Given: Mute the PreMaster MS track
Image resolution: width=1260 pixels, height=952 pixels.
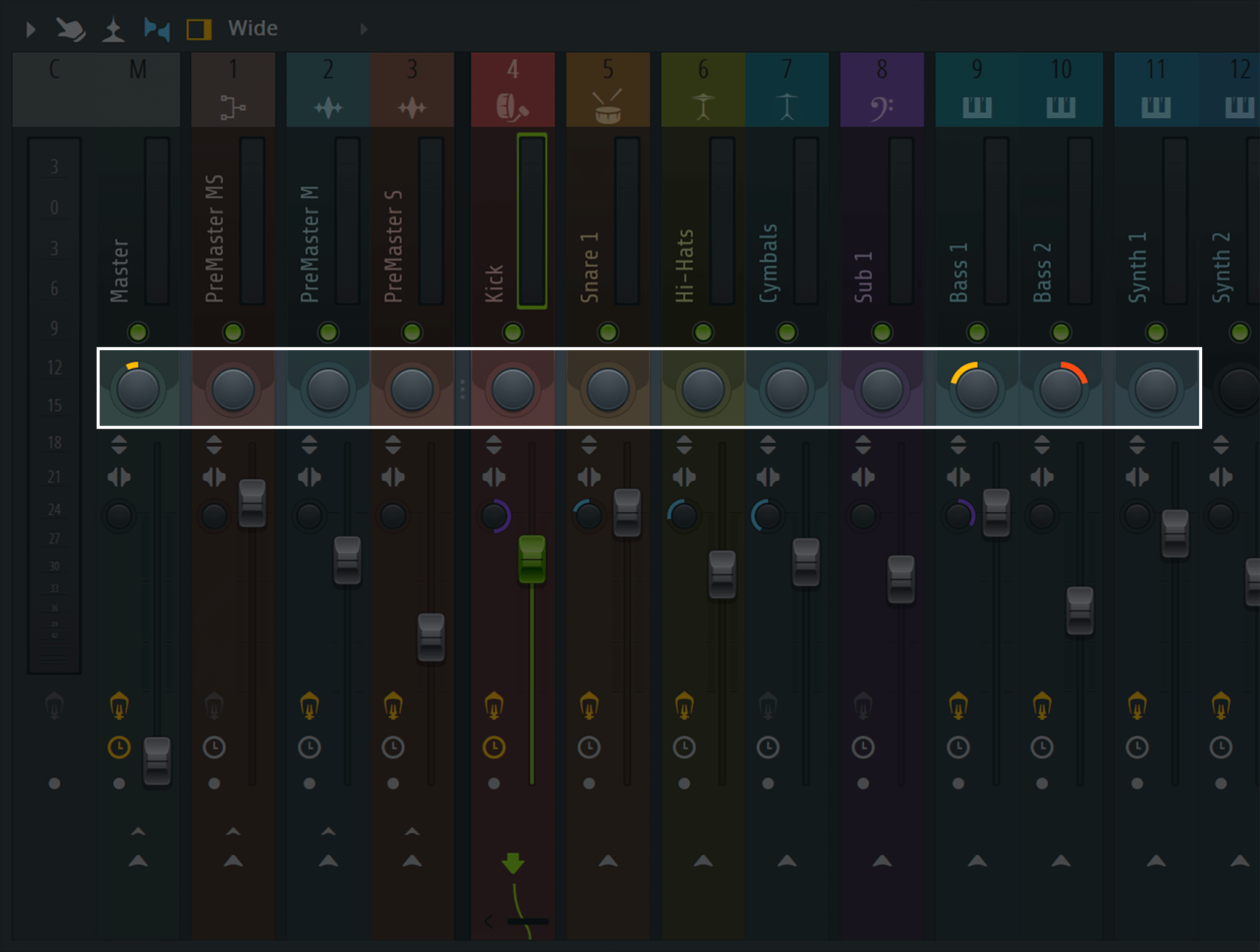Looking at the screenshot, I should click(233, 332).
